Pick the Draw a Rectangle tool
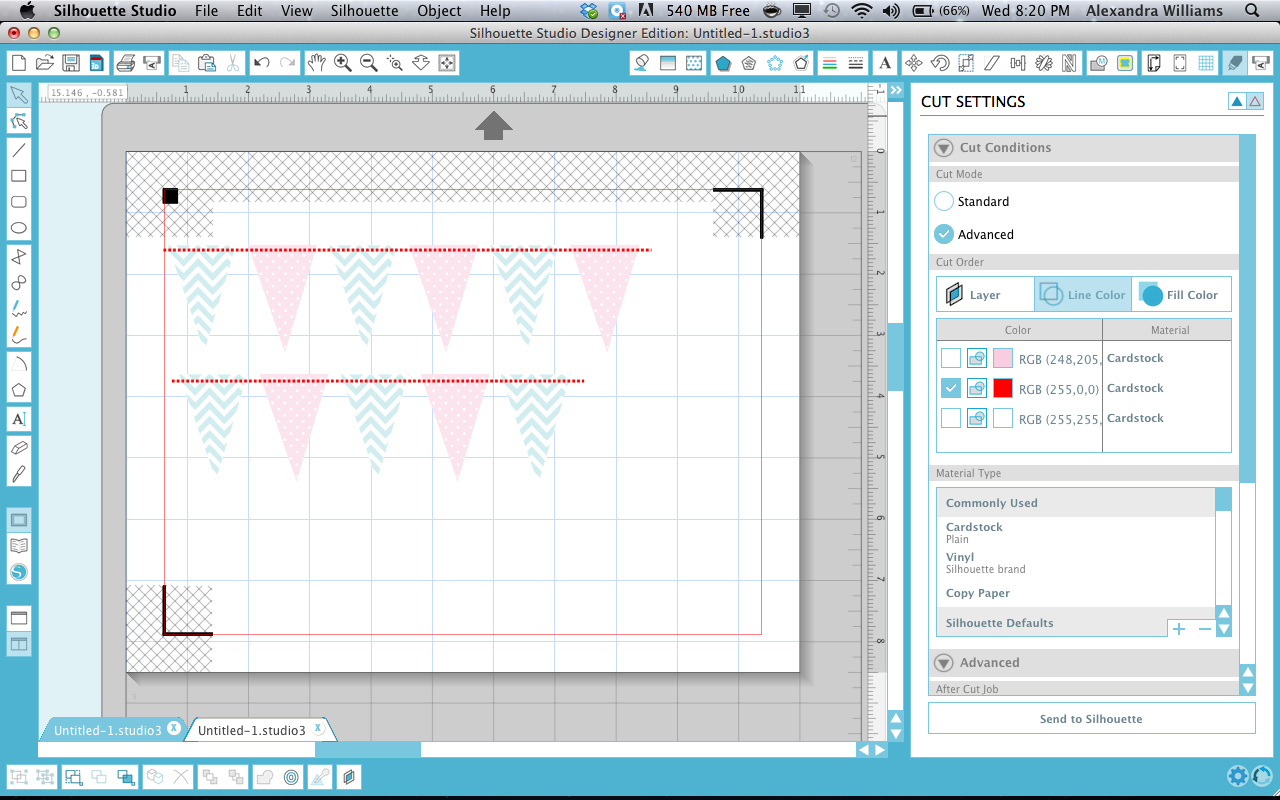1280x800 pixels. click(x=18, y=176)
